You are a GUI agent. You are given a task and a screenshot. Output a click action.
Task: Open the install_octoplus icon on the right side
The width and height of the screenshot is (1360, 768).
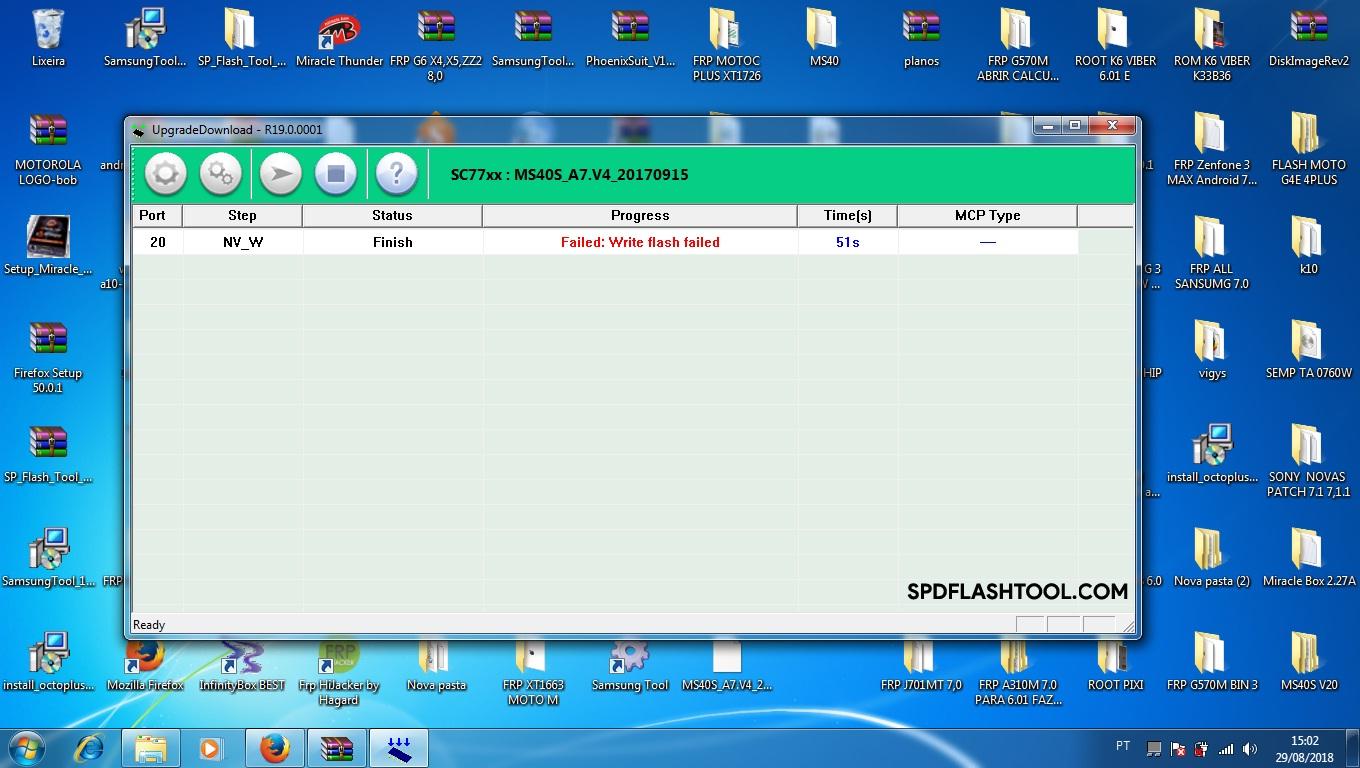point(1212,455)
